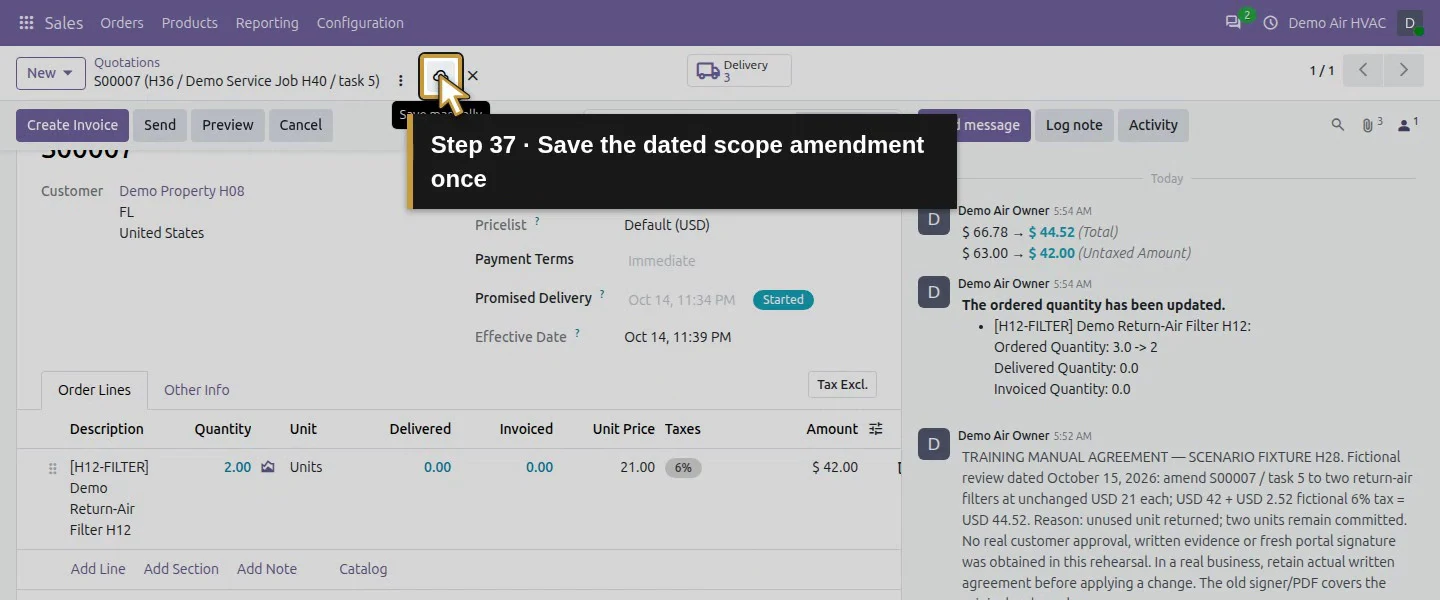Open the forecast chart icon beside quantity

coord(268,467)
